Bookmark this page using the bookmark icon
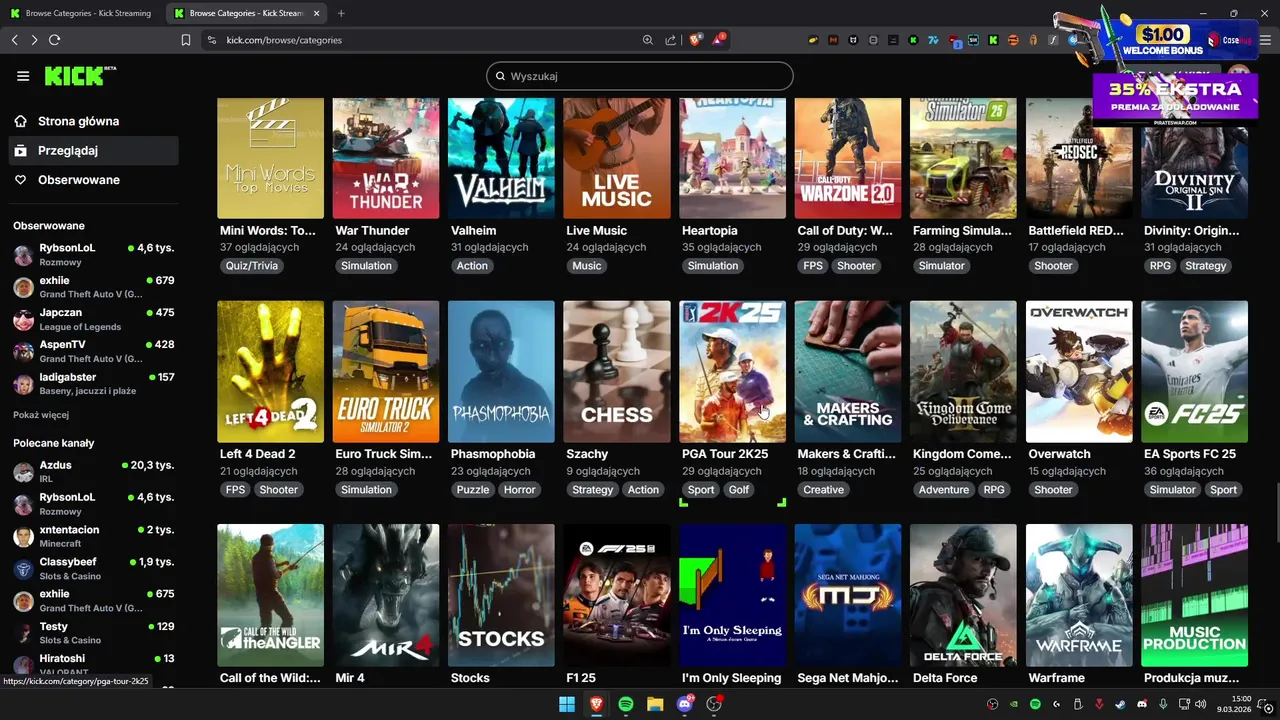This screenshot has width=1280, height=720. (185, 40)
